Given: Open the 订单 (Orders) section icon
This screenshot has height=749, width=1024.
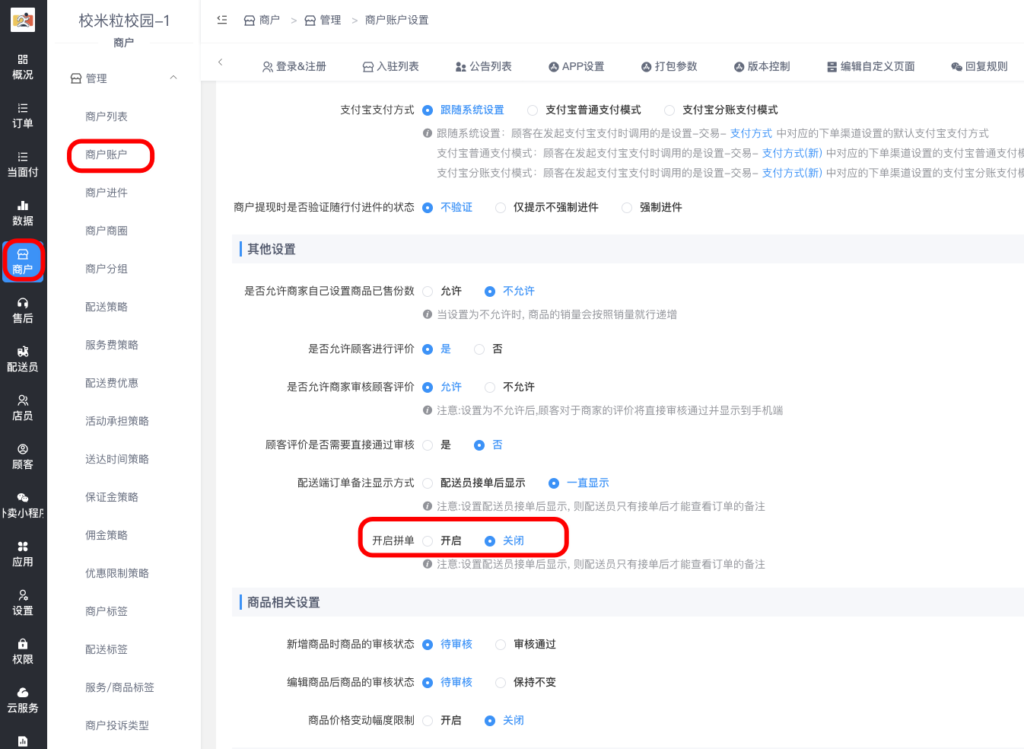Looking at the screenshot, I should [x=22, y=115].
